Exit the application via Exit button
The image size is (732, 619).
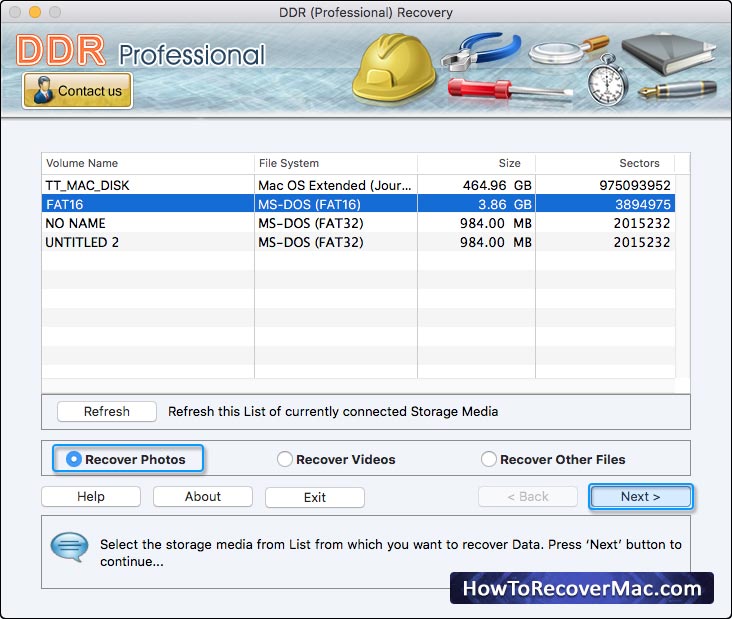coord(315,497)
